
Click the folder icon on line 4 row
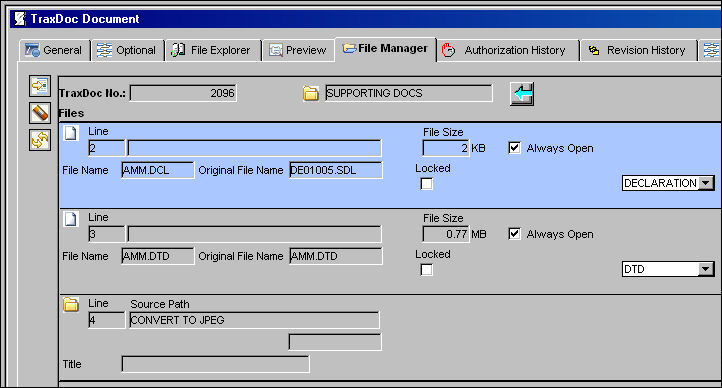coord(71,304)
